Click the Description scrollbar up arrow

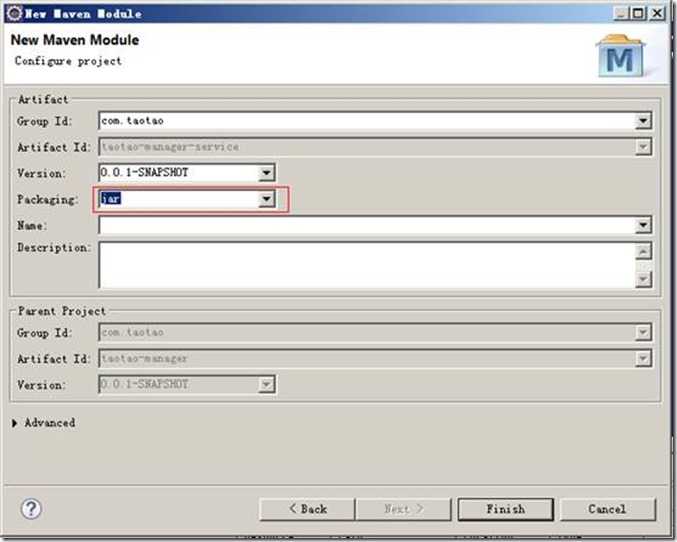[643, 251]
